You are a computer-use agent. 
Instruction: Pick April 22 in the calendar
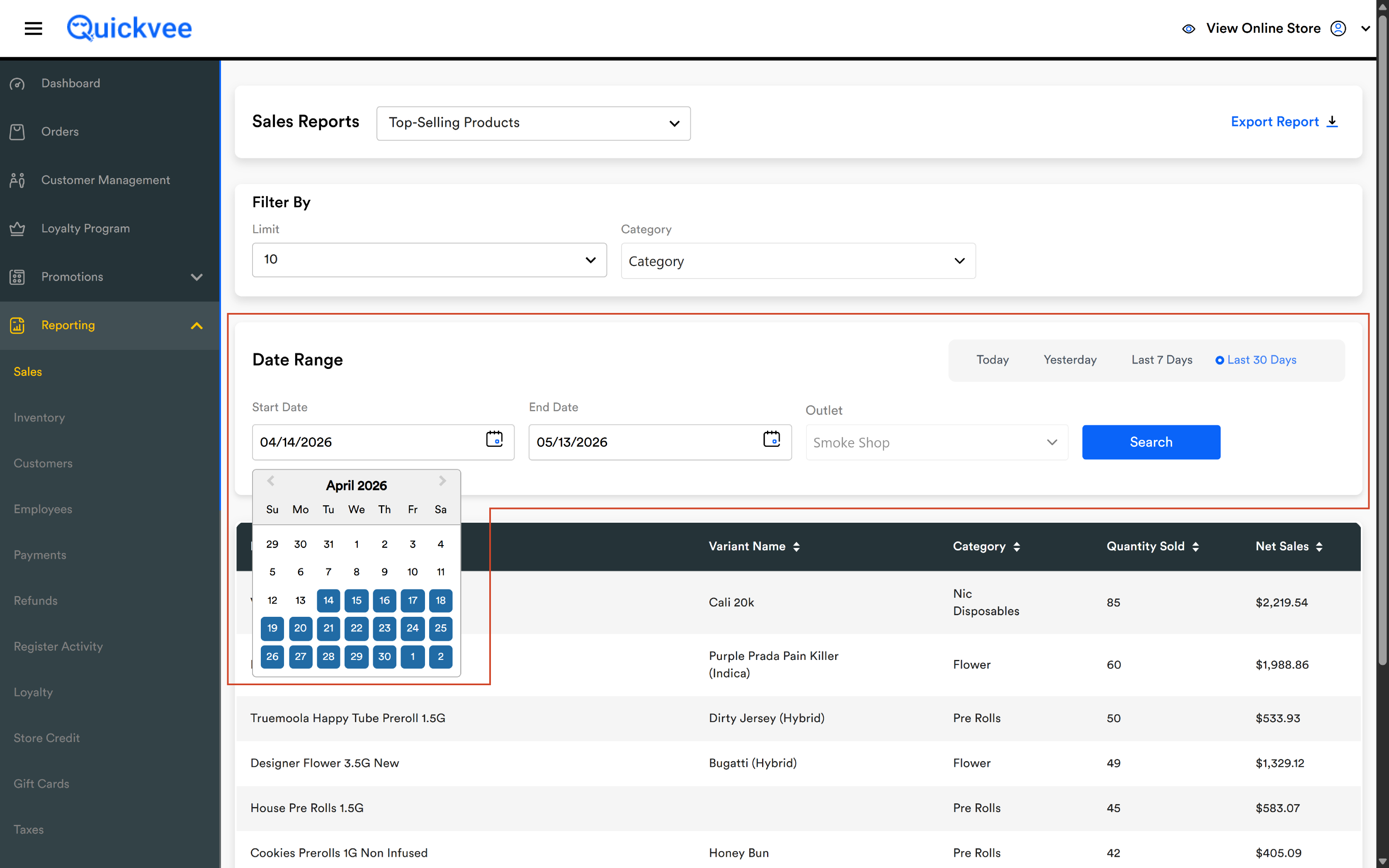[357, 628]
